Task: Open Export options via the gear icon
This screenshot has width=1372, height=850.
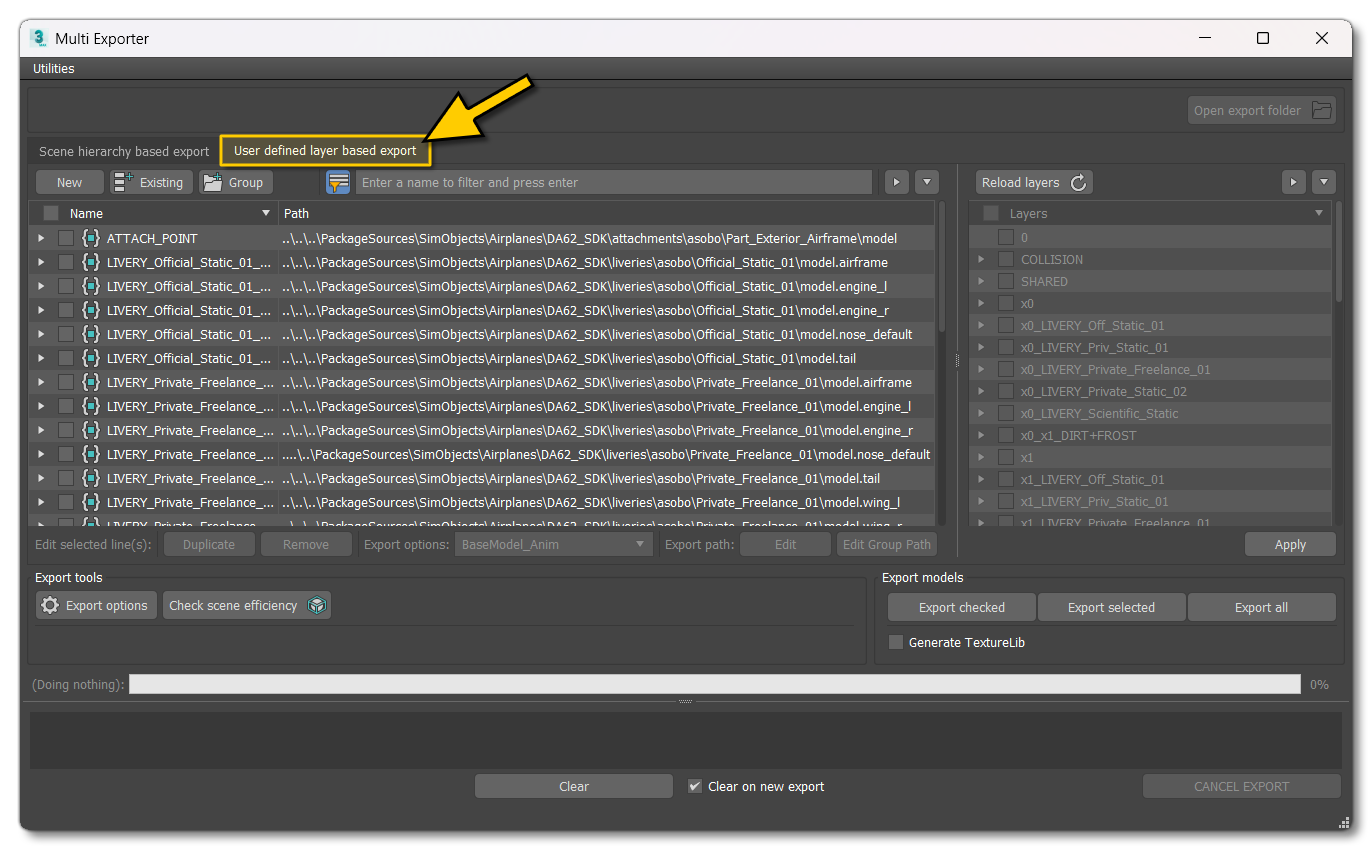Action: coord(48,605)
